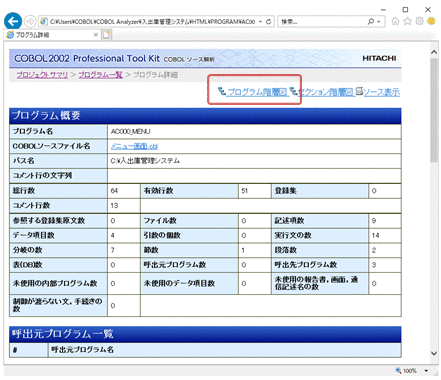This screenshot has width=441, height=380.
Task: Click the 表(DB)数 label cell
Action: pos(58,265)
